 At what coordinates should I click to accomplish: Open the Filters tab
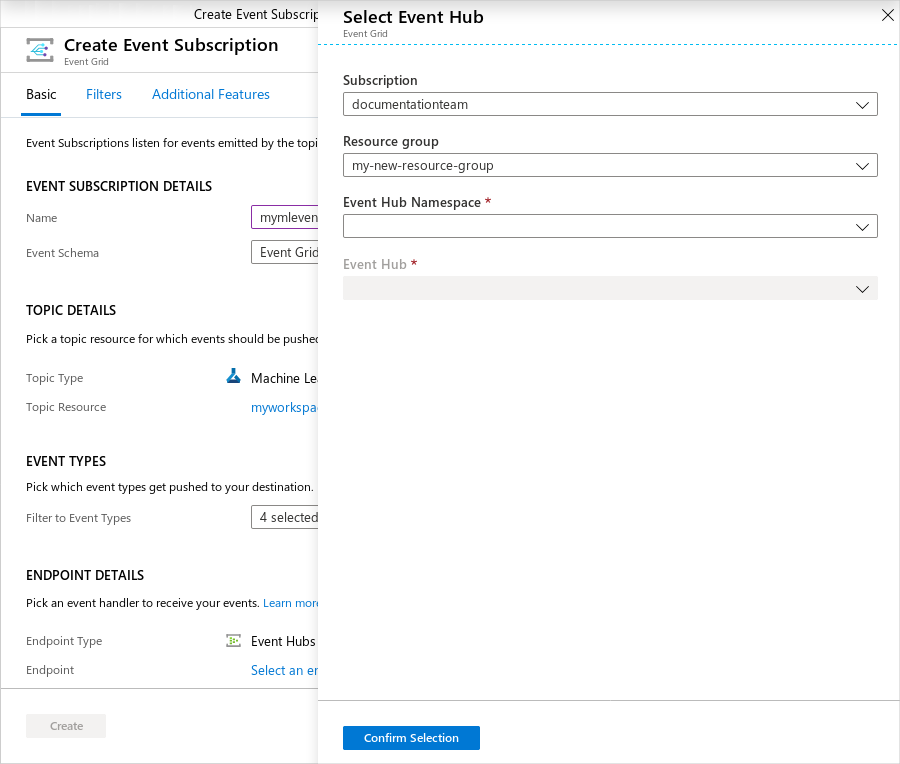[x=104, y=94]
